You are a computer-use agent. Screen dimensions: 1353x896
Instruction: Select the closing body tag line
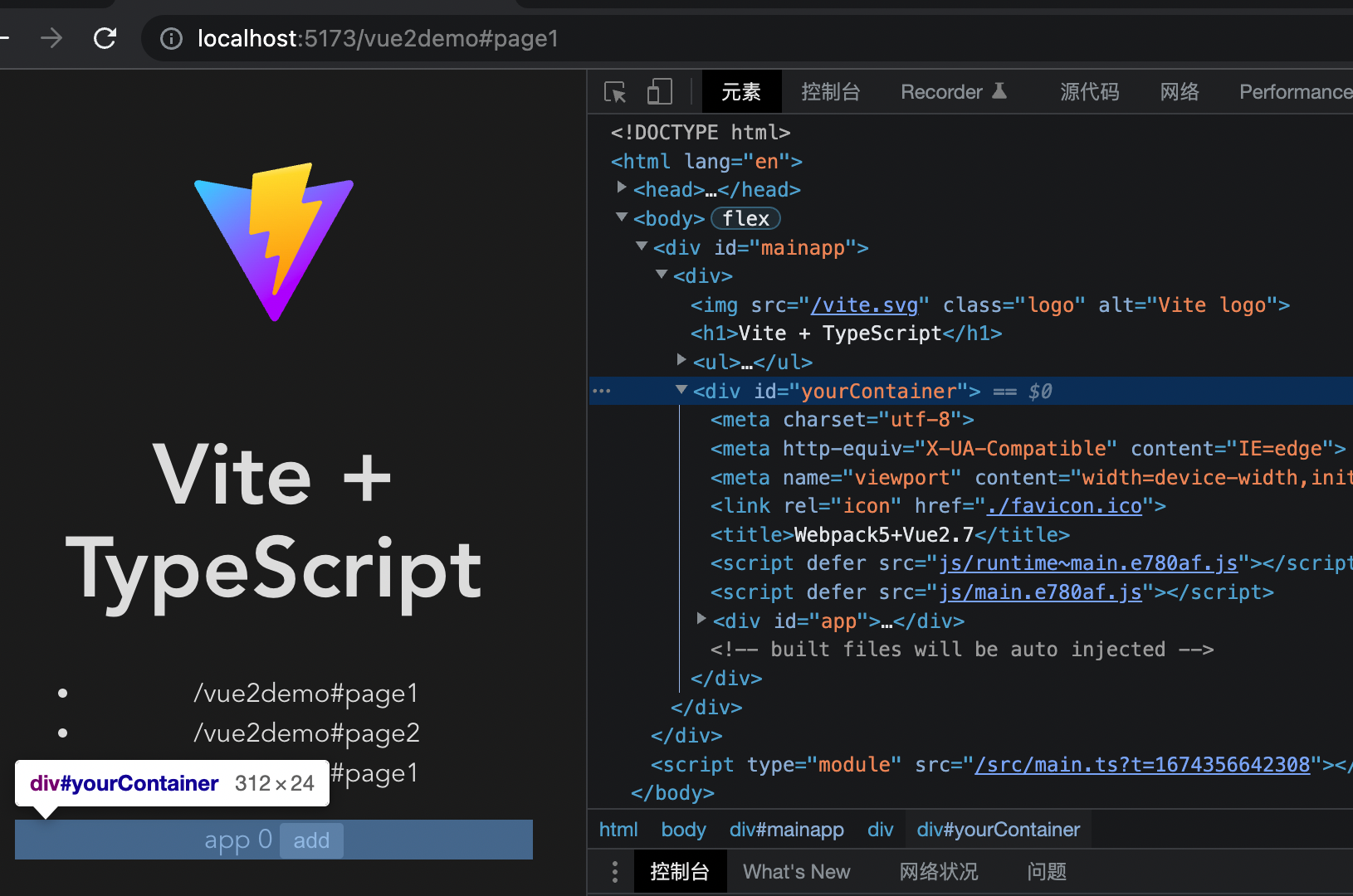click(672, 793)
